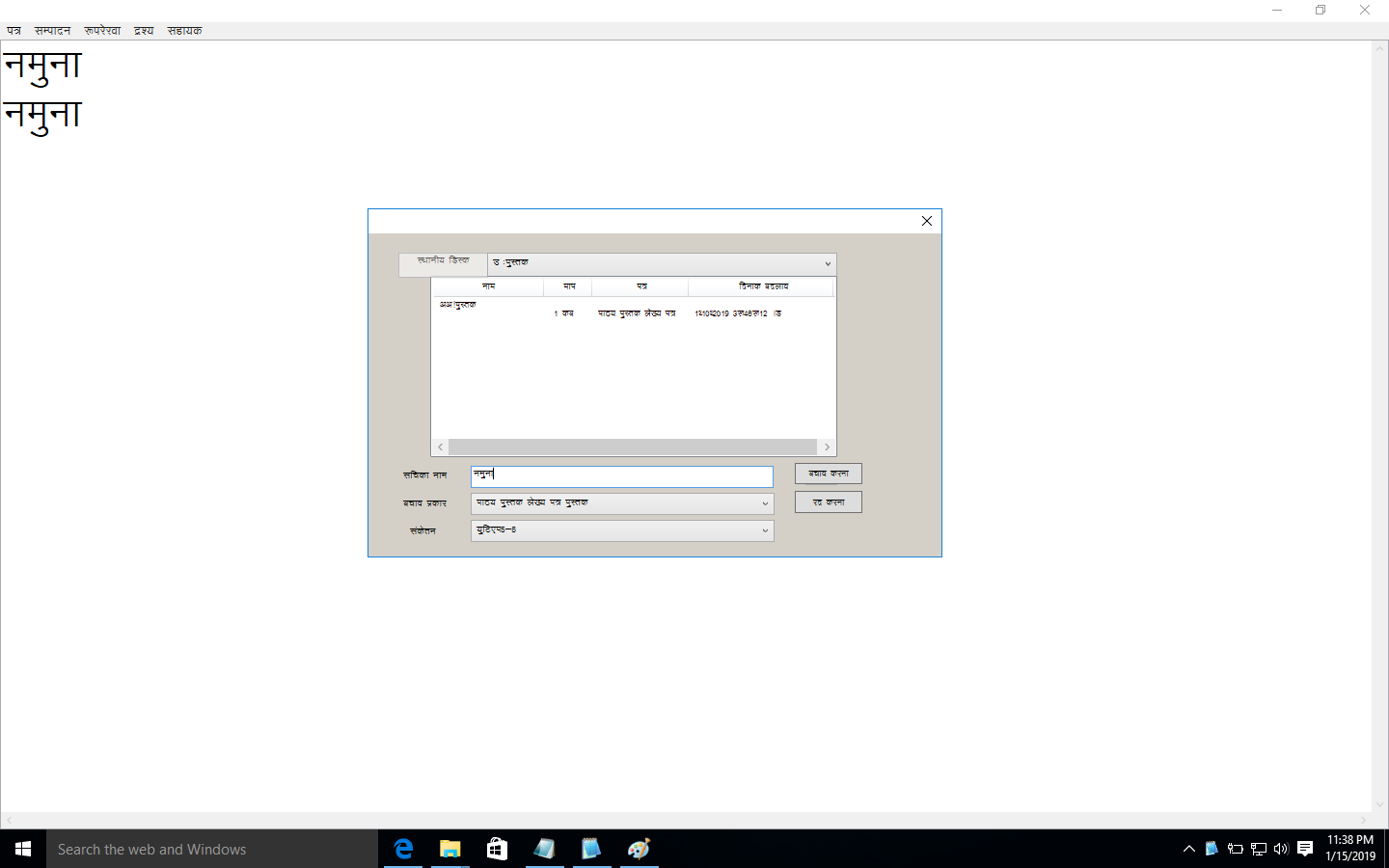Expand the drive location dropdown at dialog top

pyautogui.click(x=827, y=263)
